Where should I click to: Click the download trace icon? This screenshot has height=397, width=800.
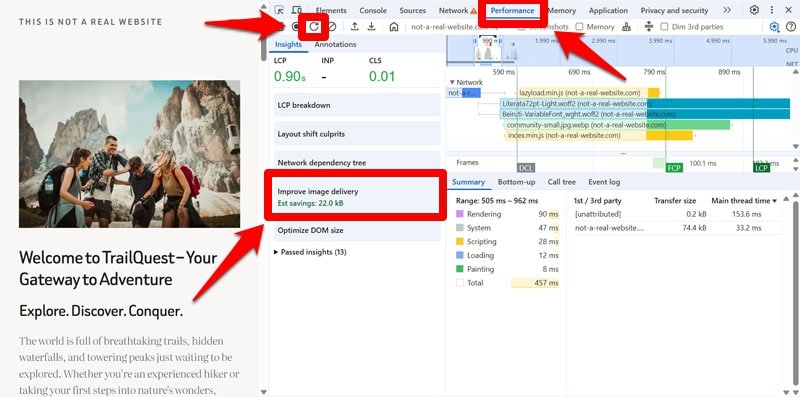tap(371, 27)
